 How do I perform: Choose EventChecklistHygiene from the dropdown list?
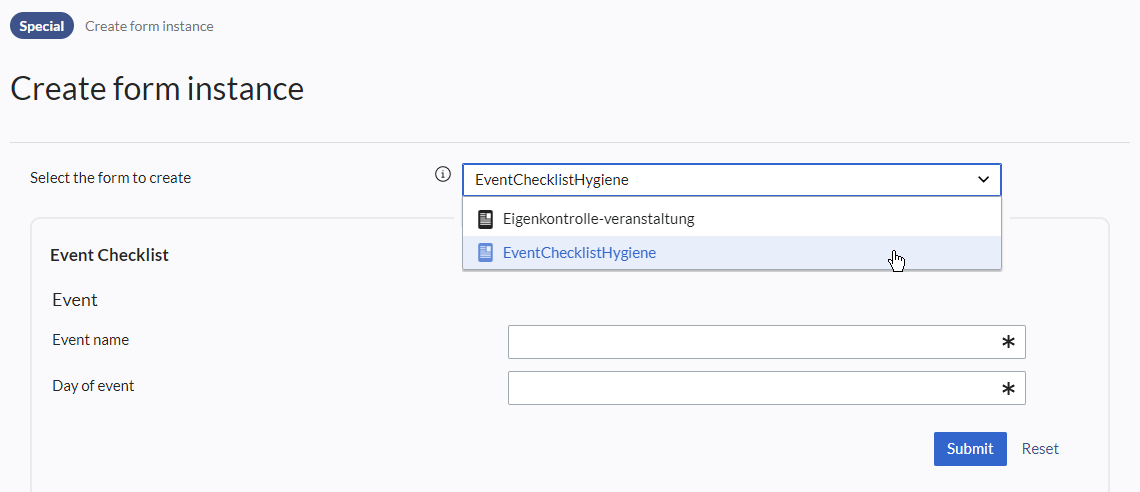(731, 253)
